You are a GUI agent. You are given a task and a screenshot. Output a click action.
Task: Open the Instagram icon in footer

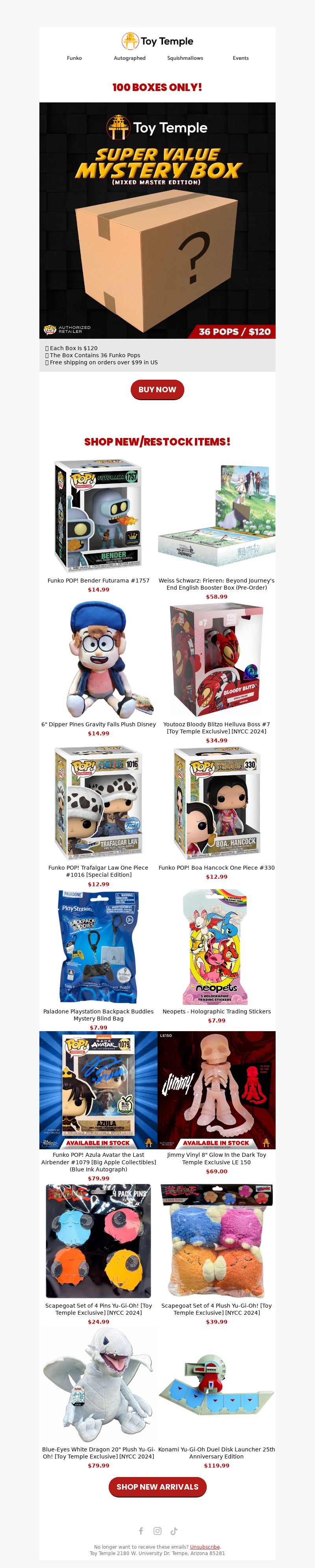click(157, 1530)
